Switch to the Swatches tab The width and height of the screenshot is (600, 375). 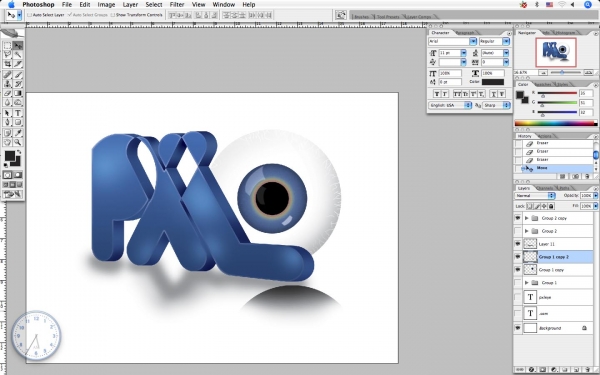click(543, 84)
